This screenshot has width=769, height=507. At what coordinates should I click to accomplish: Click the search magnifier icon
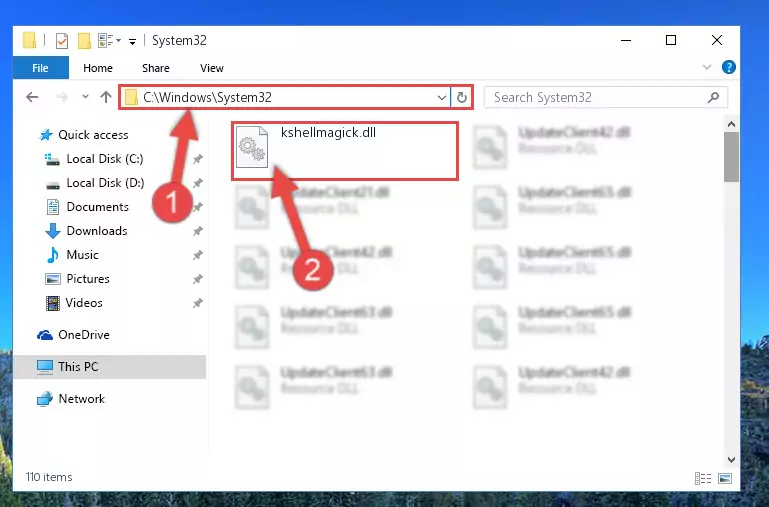[x=714, y=98]
